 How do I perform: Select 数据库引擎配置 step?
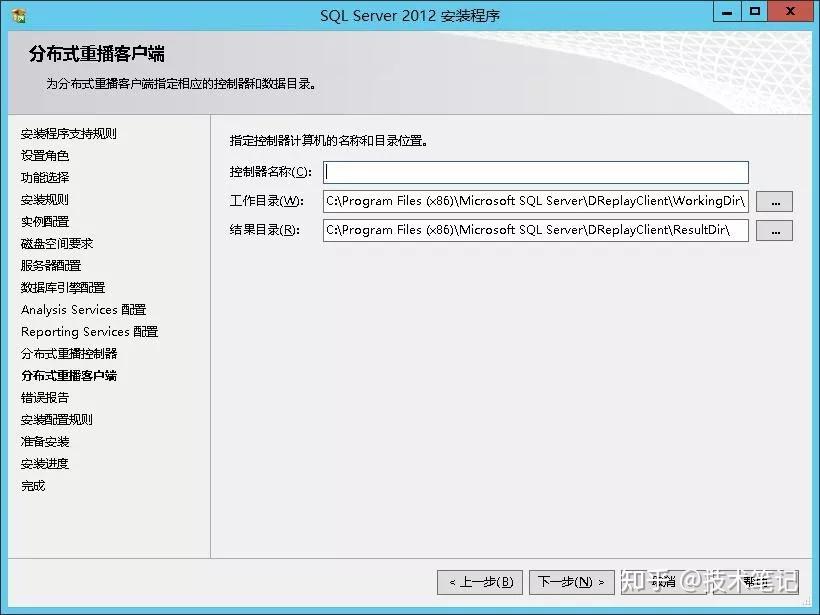pos(55,287)
